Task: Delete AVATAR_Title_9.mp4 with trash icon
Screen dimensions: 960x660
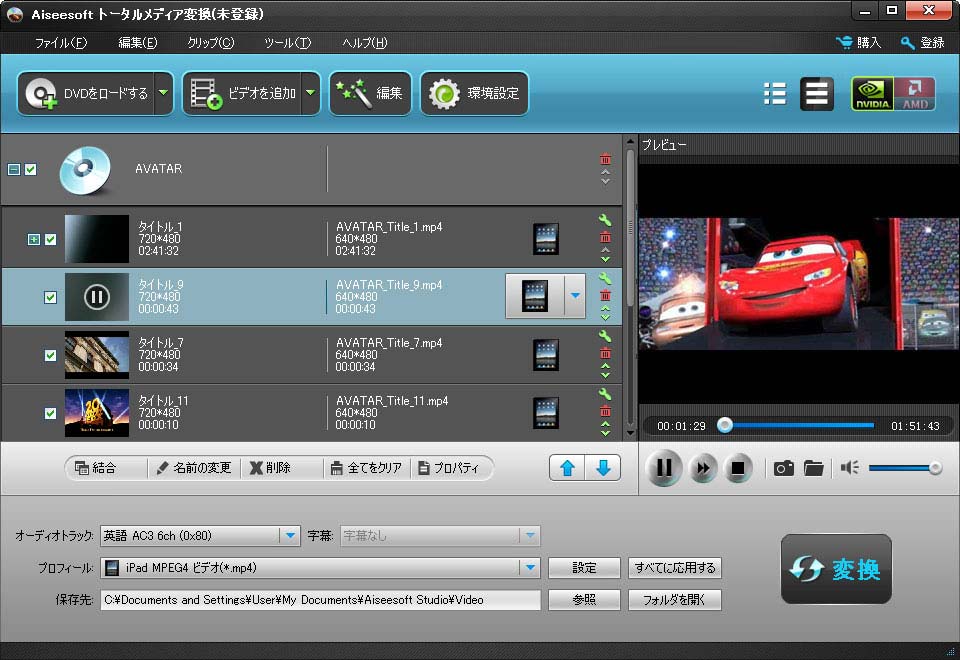Action: tap(605, 295)
